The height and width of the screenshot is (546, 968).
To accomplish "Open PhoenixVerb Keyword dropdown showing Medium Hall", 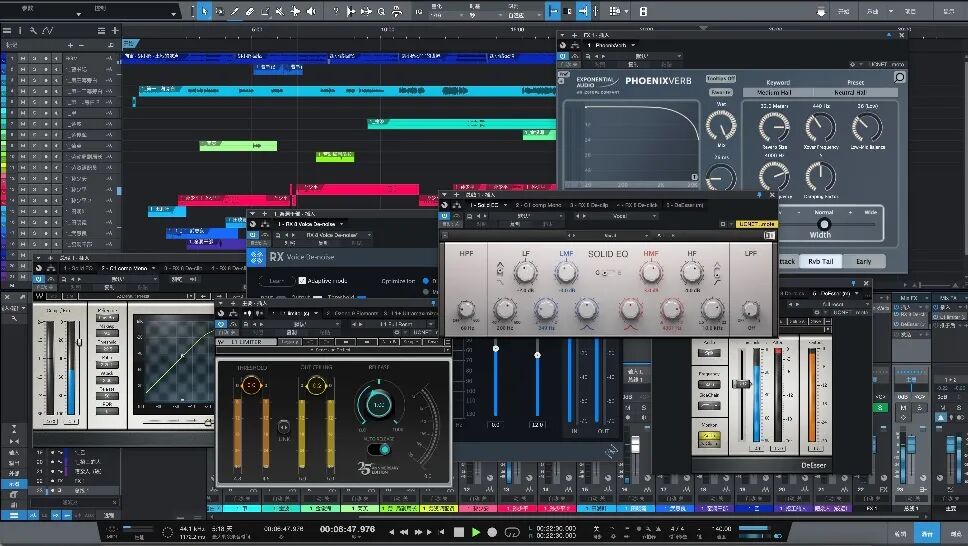I will [774, 92].
